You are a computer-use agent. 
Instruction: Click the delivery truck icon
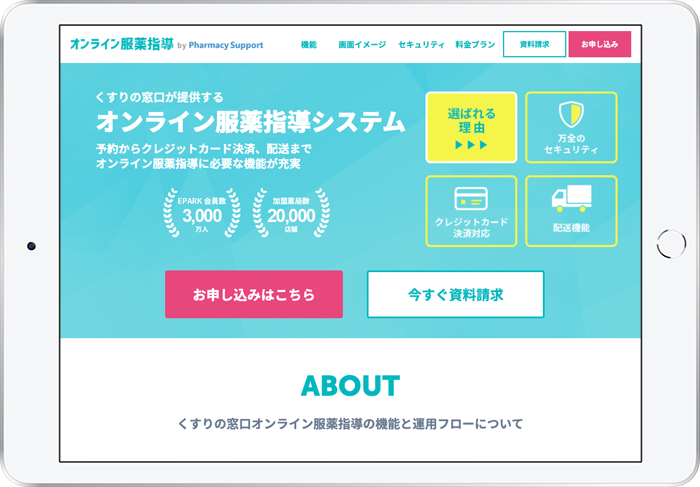point(571,198)
